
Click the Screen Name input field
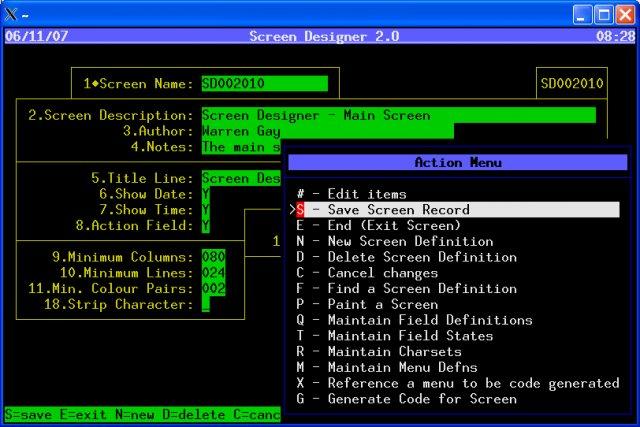coord(264,83)
